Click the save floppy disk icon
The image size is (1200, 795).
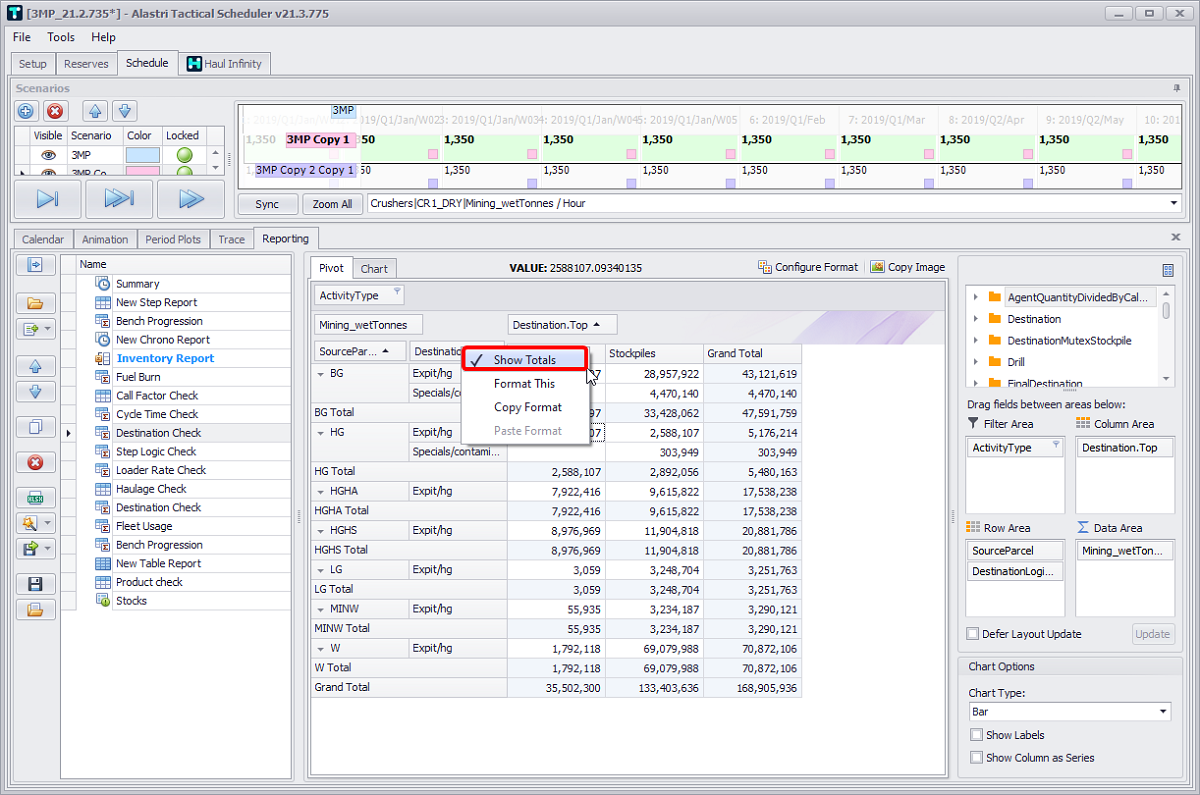pos(35,584)
